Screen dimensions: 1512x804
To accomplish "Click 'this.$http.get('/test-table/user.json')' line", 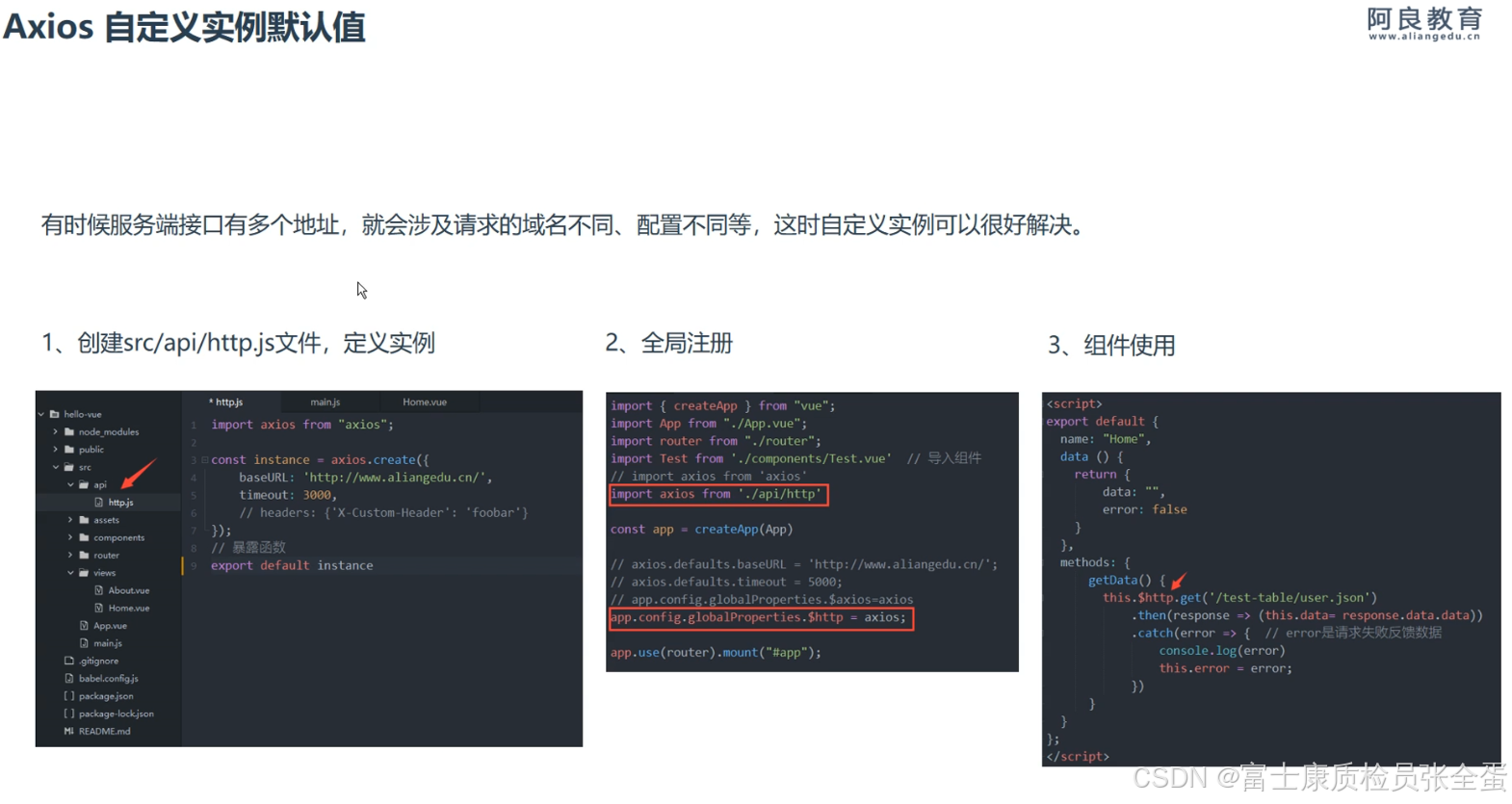I will 1240,598.
